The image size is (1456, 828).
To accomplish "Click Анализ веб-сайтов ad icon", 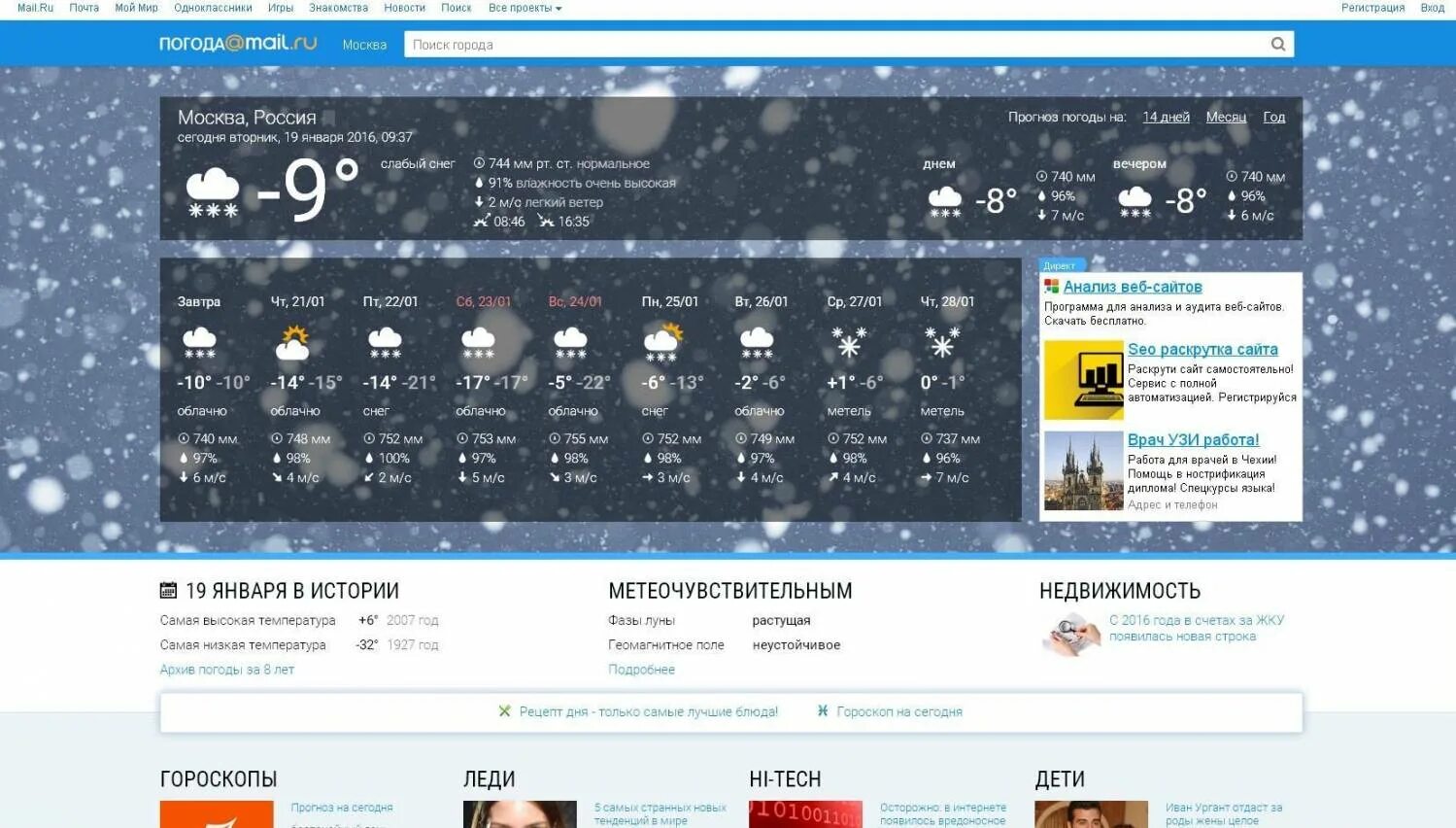I will coord(1051,287).
